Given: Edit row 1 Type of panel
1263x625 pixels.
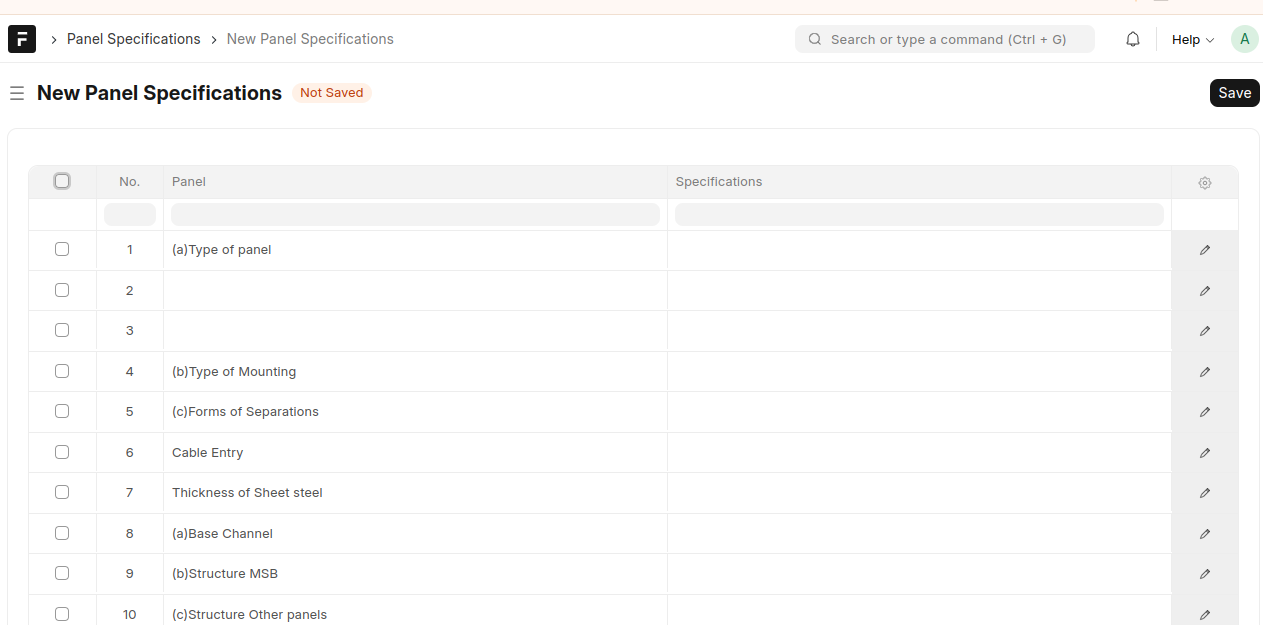Looking at the screenshot, I should [1204, 250].
